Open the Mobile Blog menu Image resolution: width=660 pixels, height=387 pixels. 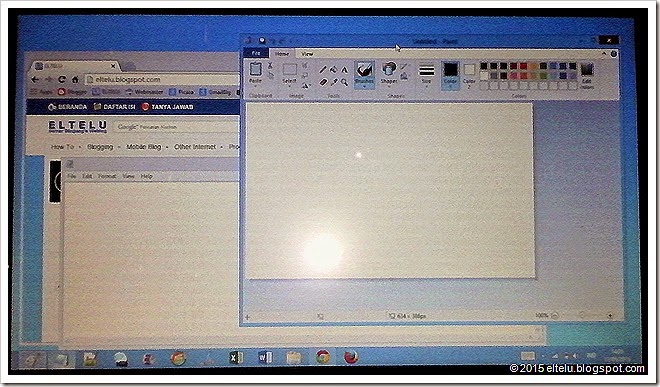tap(144, 147)
